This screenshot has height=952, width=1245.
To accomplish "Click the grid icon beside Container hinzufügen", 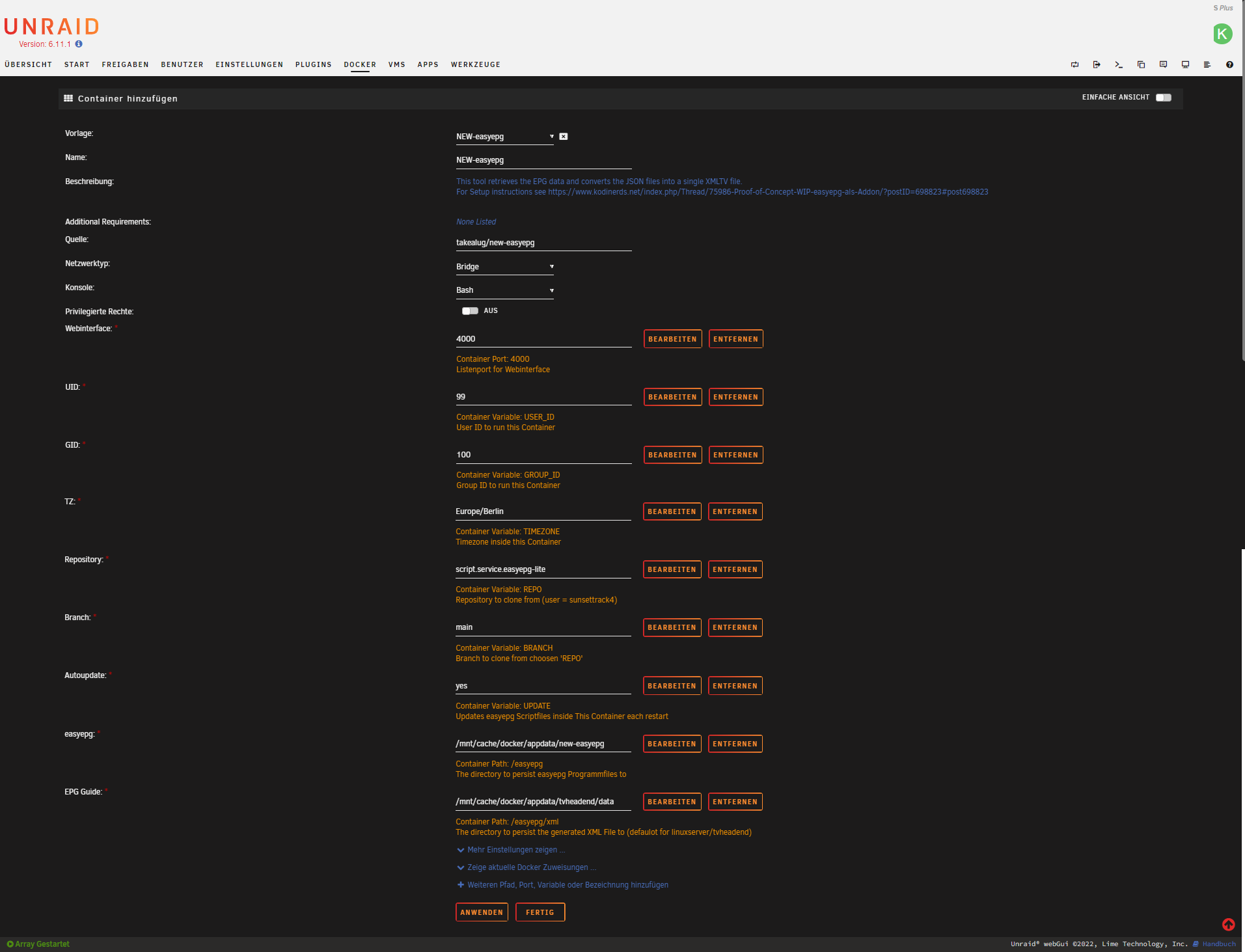I will [68, 98].
